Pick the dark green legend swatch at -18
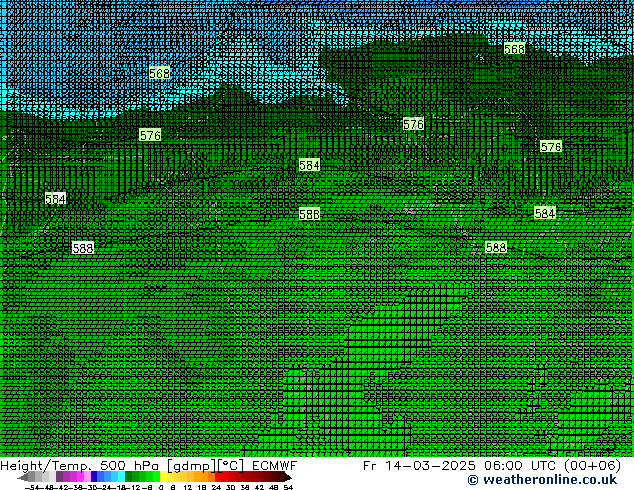This screenshot has width=634, height=490. [129, 477]
